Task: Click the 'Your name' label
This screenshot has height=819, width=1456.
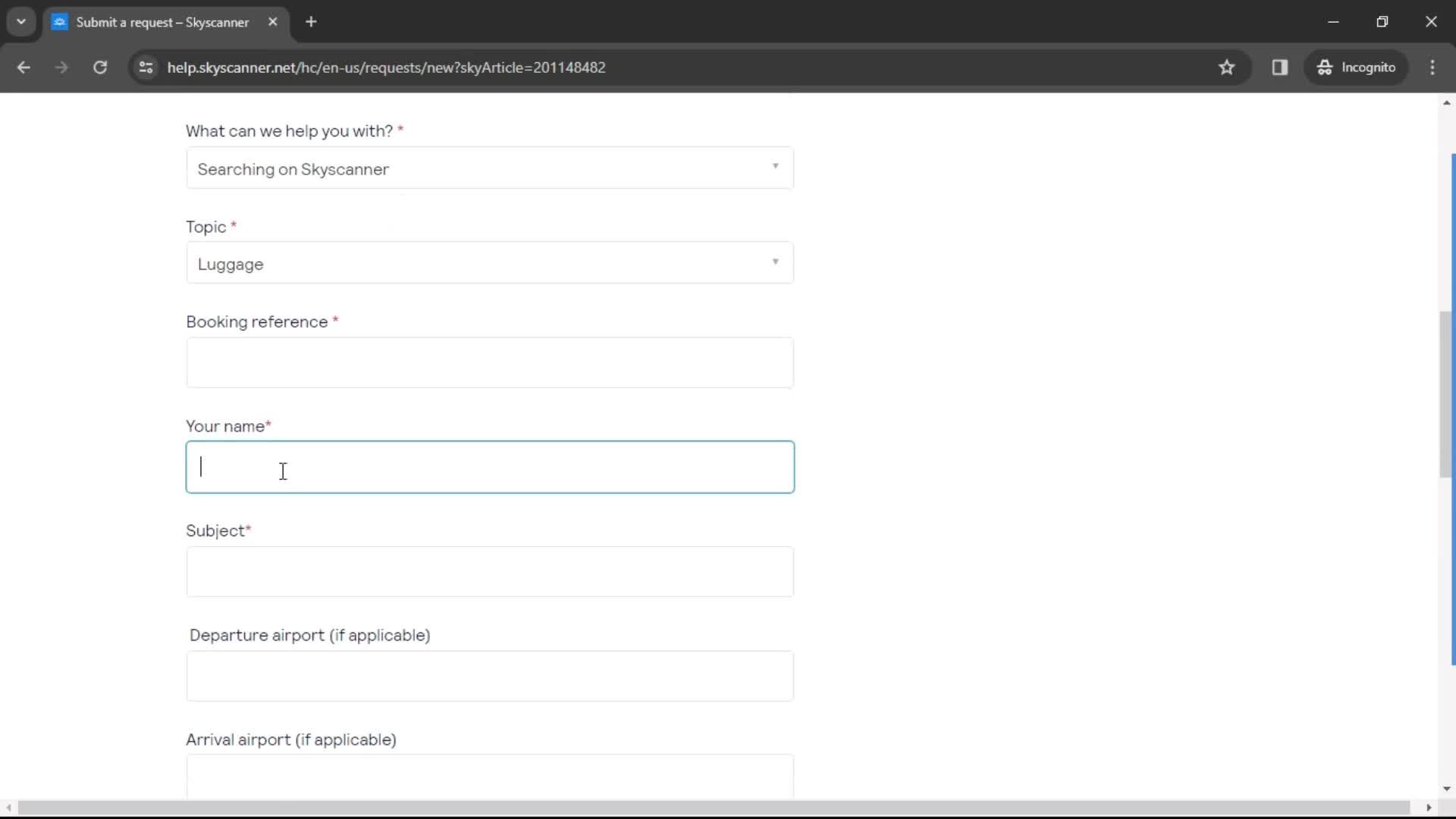Action: 225,426
